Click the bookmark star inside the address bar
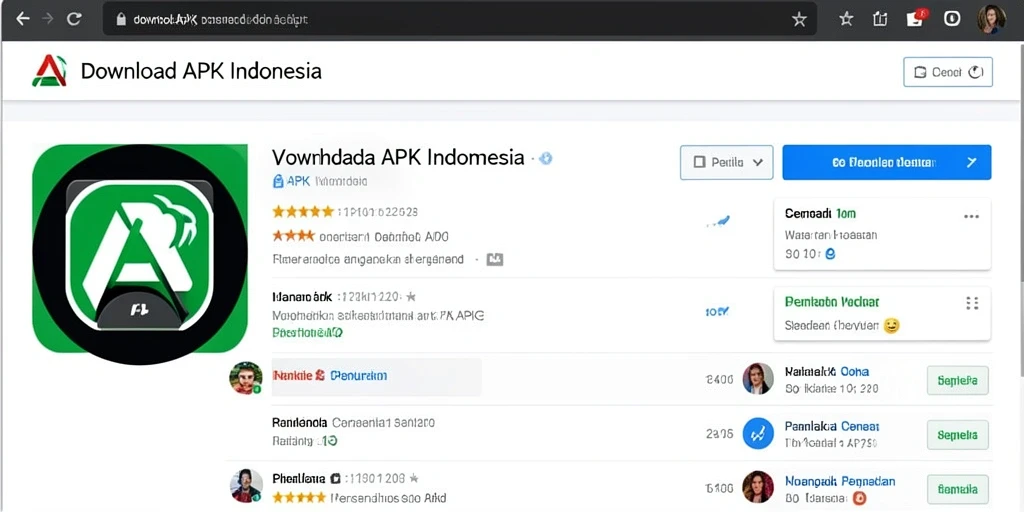The height and width of the screenshot is (512, 1024). (x=799, y=20)
